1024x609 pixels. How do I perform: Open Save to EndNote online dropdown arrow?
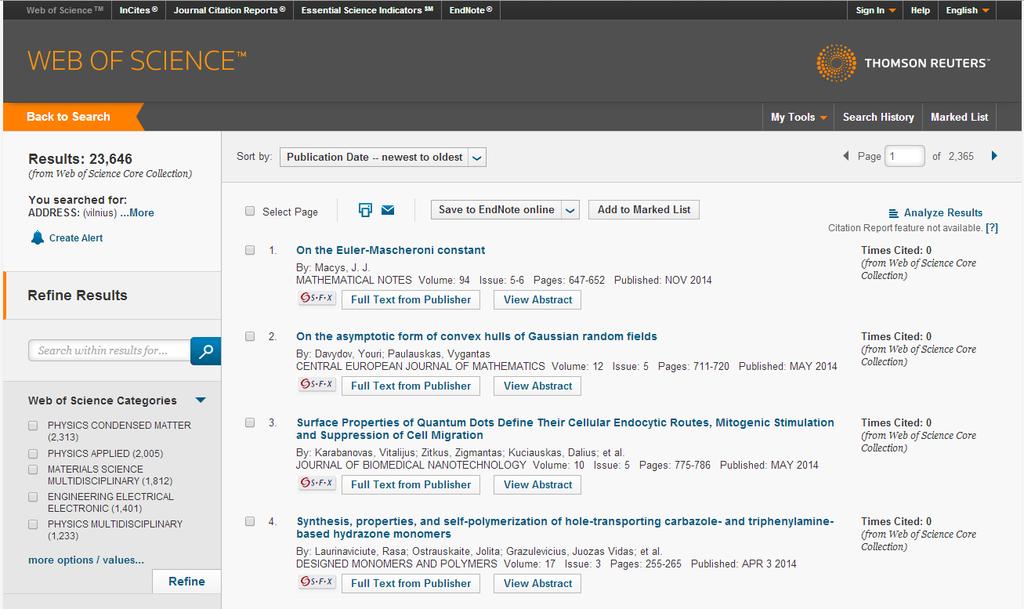[570, 210]
